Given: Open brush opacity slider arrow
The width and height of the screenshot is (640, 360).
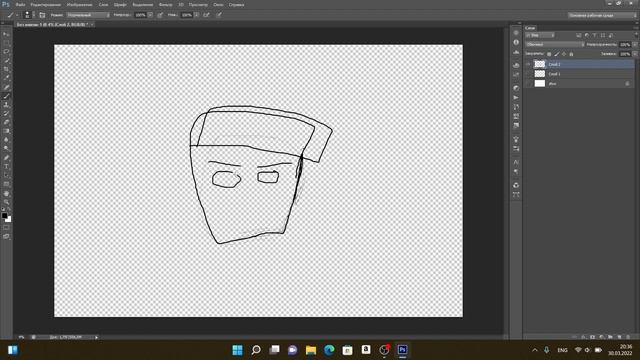Looking at the screenshot, I should click(x=150, y=15).
